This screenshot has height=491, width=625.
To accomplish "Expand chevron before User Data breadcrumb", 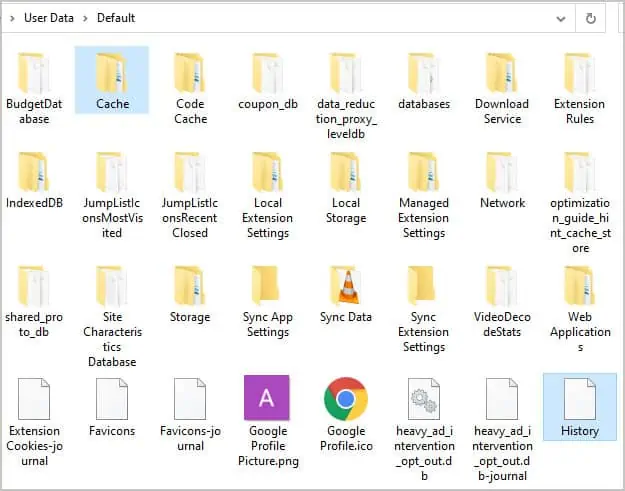I will [12, 18].
